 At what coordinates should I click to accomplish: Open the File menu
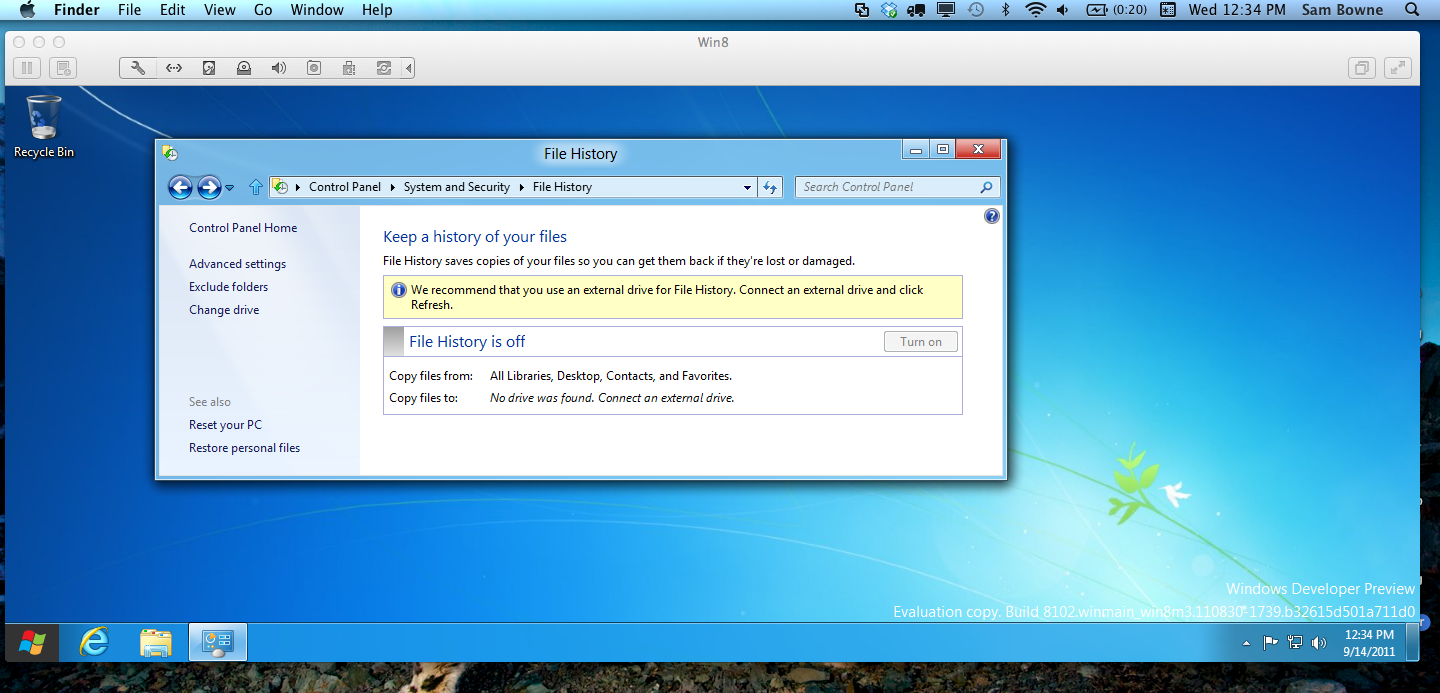129,10
